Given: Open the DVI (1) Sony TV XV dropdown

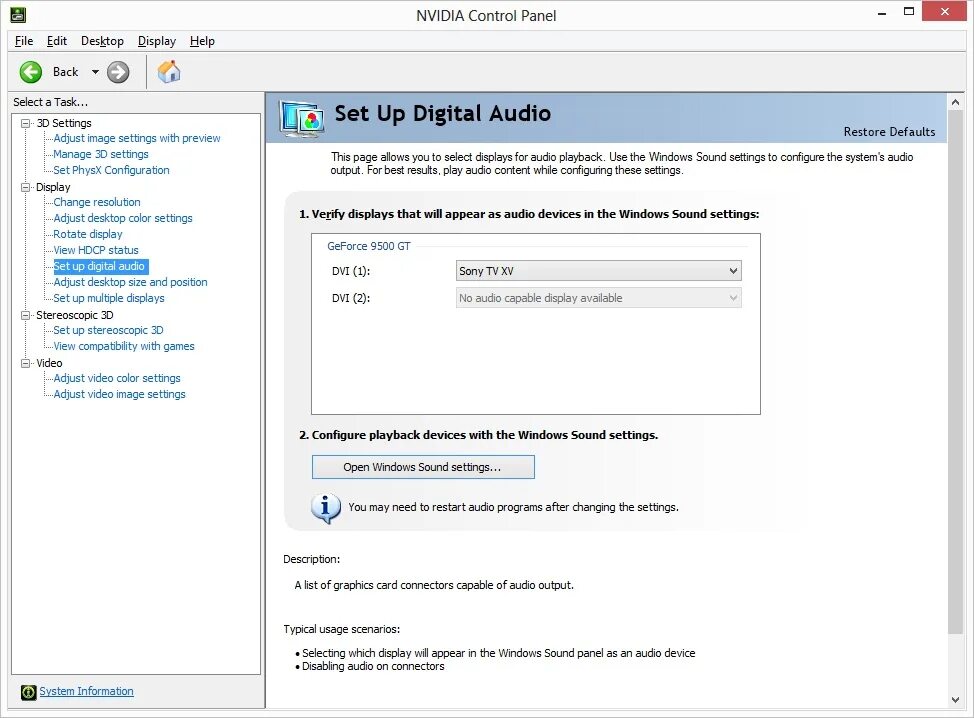Looking at the screenshot, I should 599,271.
